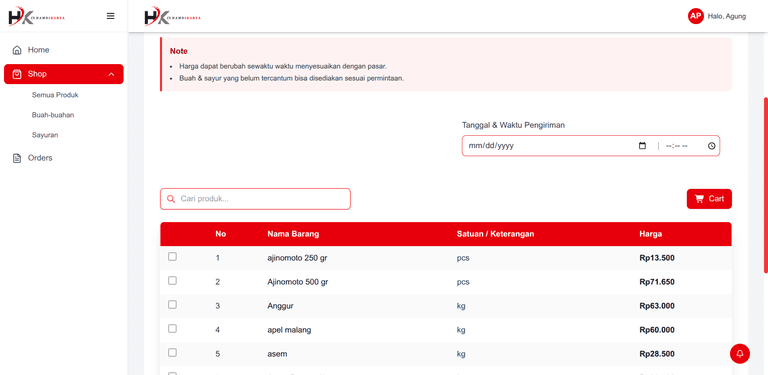Select the Anggur row checkbox

click(x=172, y=305)
